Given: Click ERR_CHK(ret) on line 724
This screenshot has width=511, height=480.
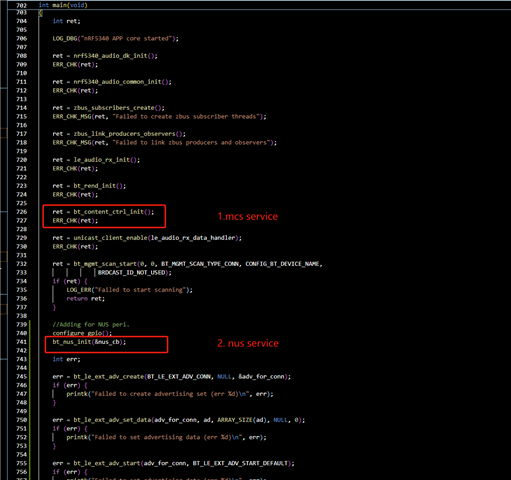Looking at the screenshot, I should pyautogui.click(x=75, y=194).
